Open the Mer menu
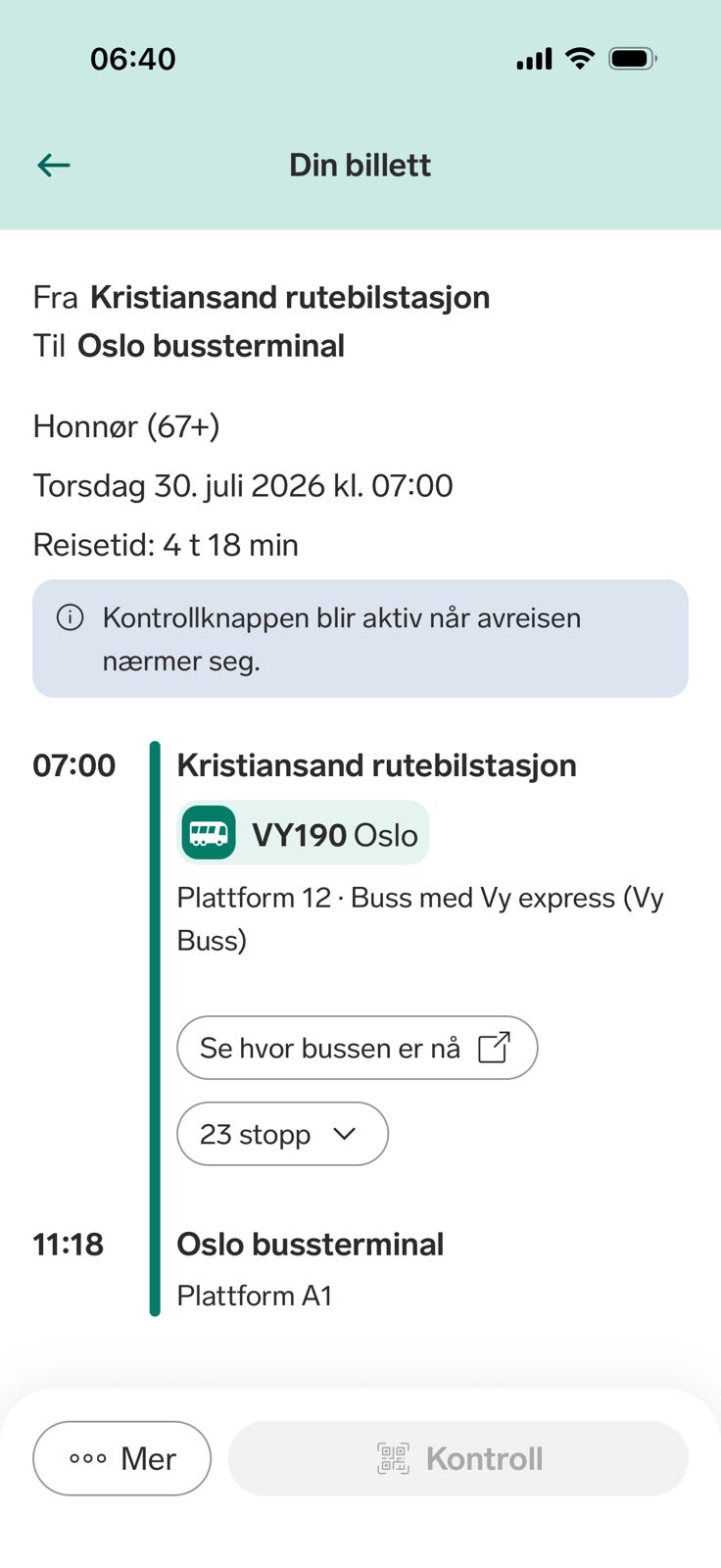The height and width of the screenshot is (1568, 721). click(x=121, y=1458)
